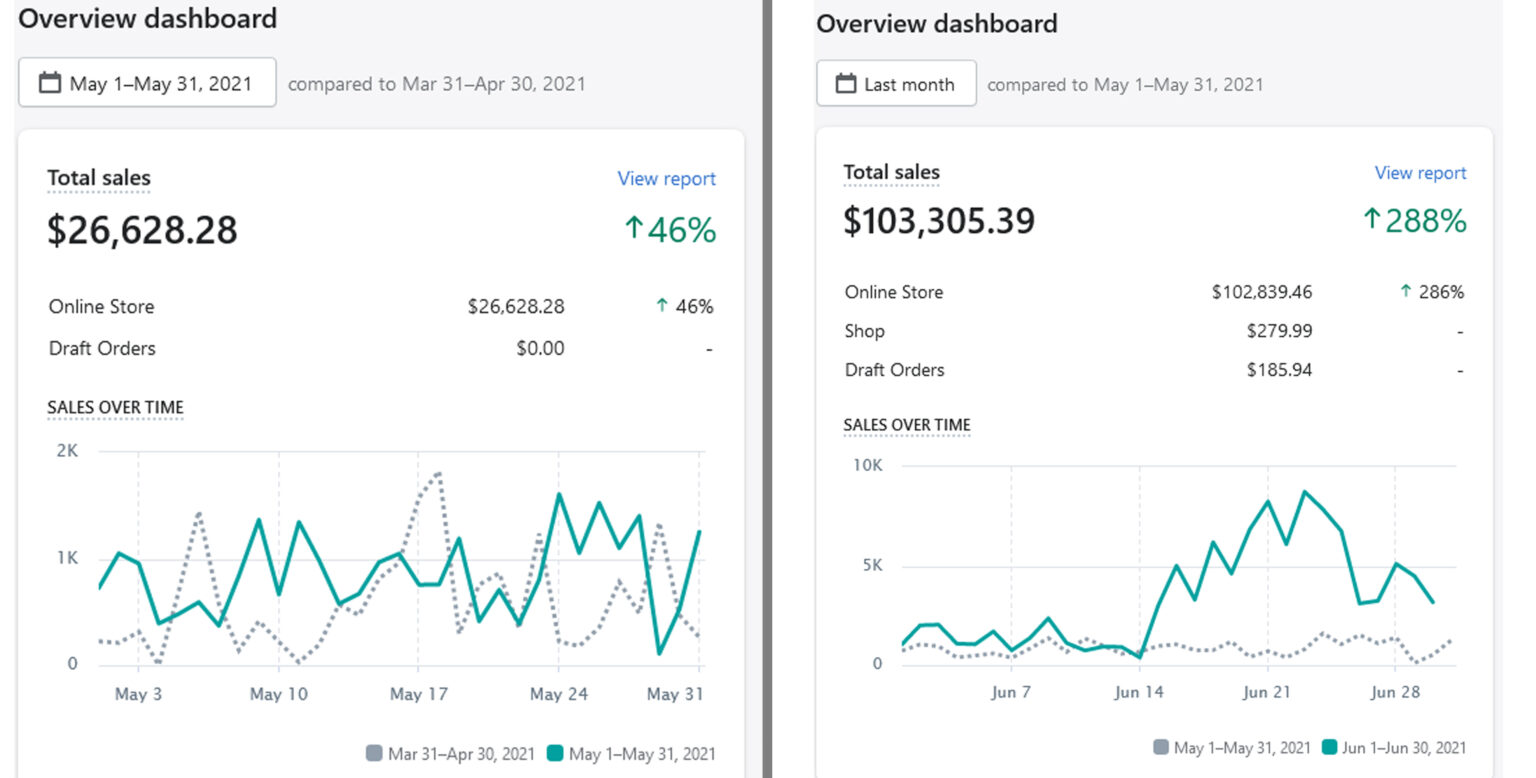Select the $103,305.39 total sales amount
The image size is (1536, 778).
coord(939,220)
